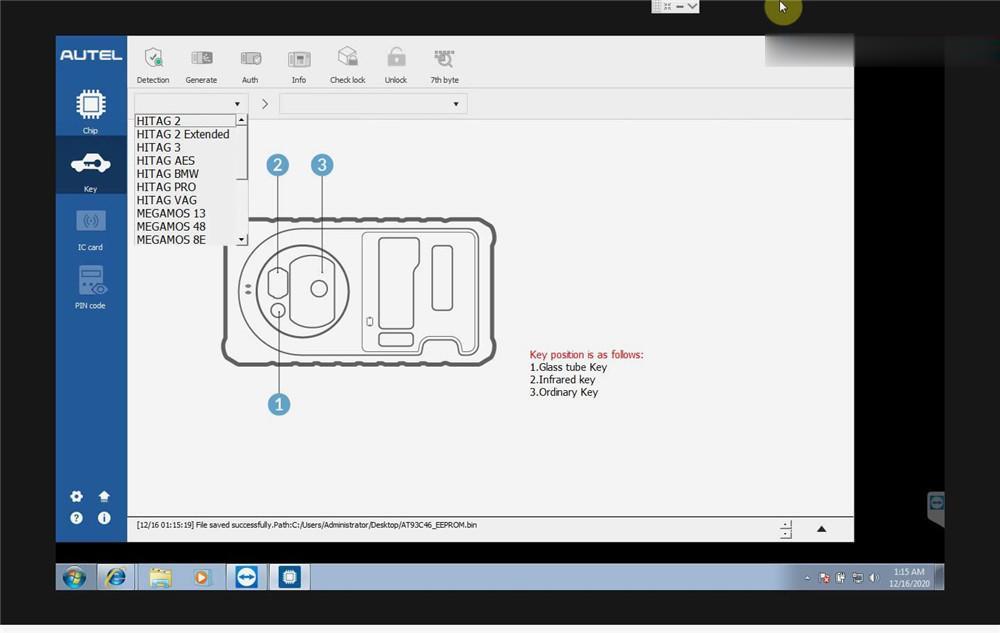Click dropdown list scroll up arrow

[x=242, y=120]
